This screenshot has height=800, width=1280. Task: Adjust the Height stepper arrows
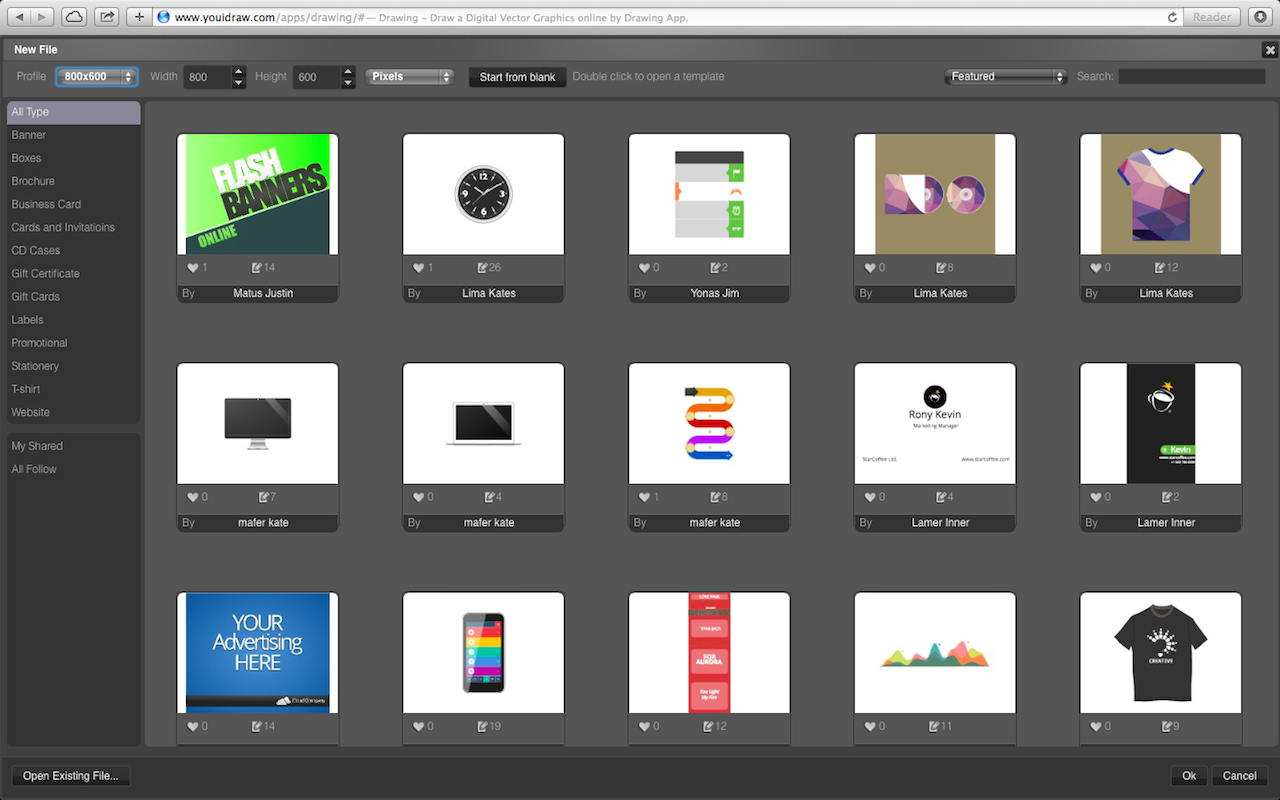click(348, 77)
